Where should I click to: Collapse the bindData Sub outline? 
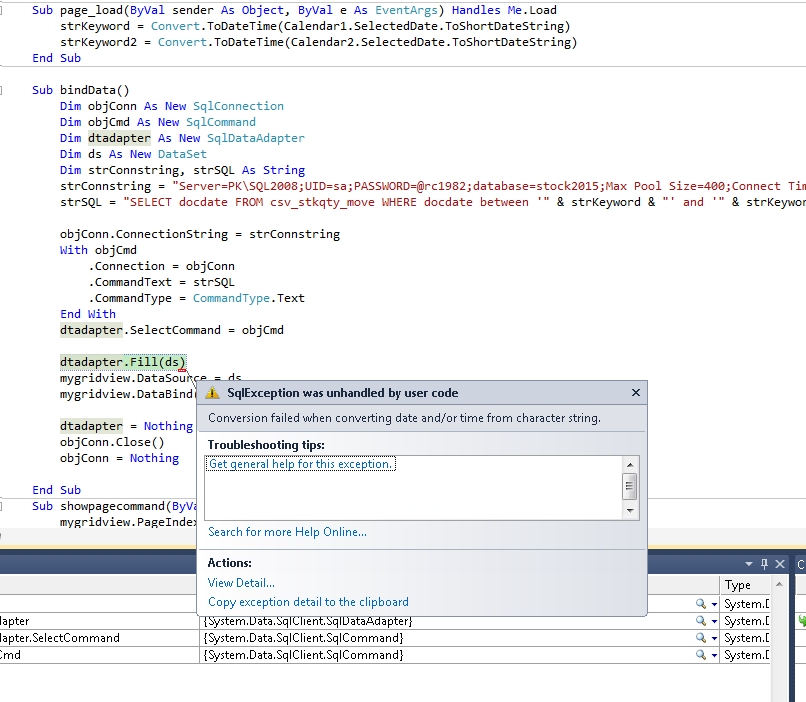(1, 90)
